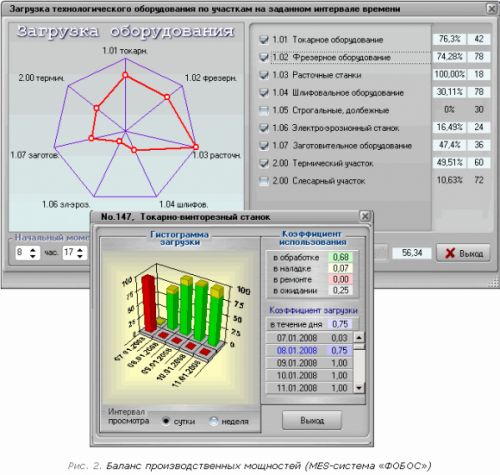Click the 1.06 эл-эроз. radar label
This screenshot has width=500, height=475.
[66, 204]
